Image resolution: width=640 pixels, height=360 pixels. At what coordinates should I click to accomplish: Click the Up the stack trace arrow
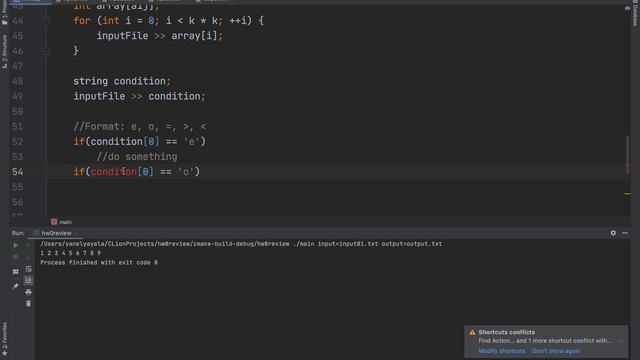pyautogui.click(x=28, y=245)
